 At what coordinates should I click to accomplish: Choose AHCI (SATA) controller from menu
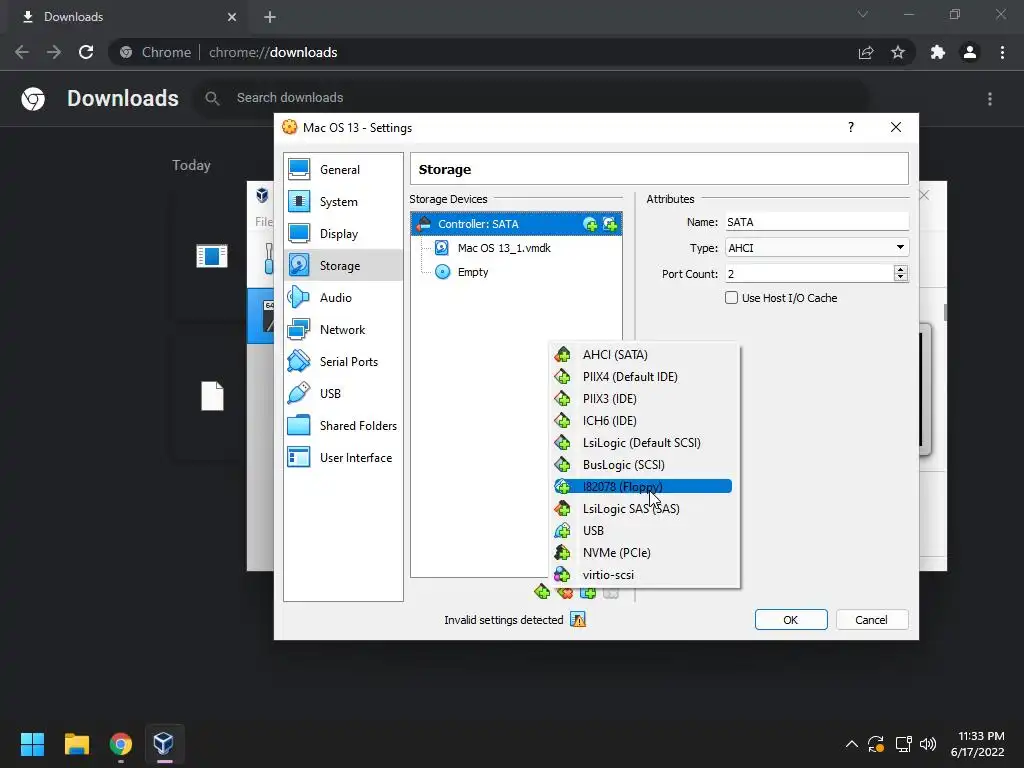tap(644, 355)
